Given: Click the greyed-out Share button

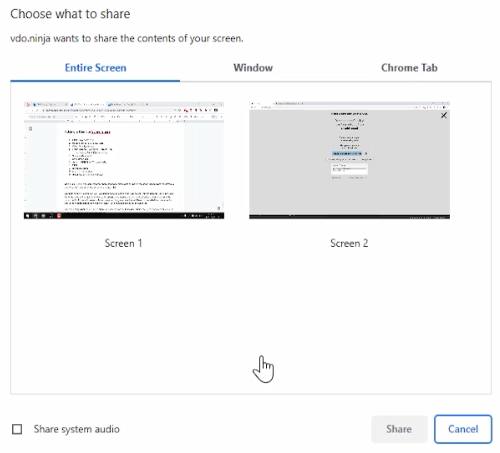Looking at the screenshot, I should pos(399,429).
